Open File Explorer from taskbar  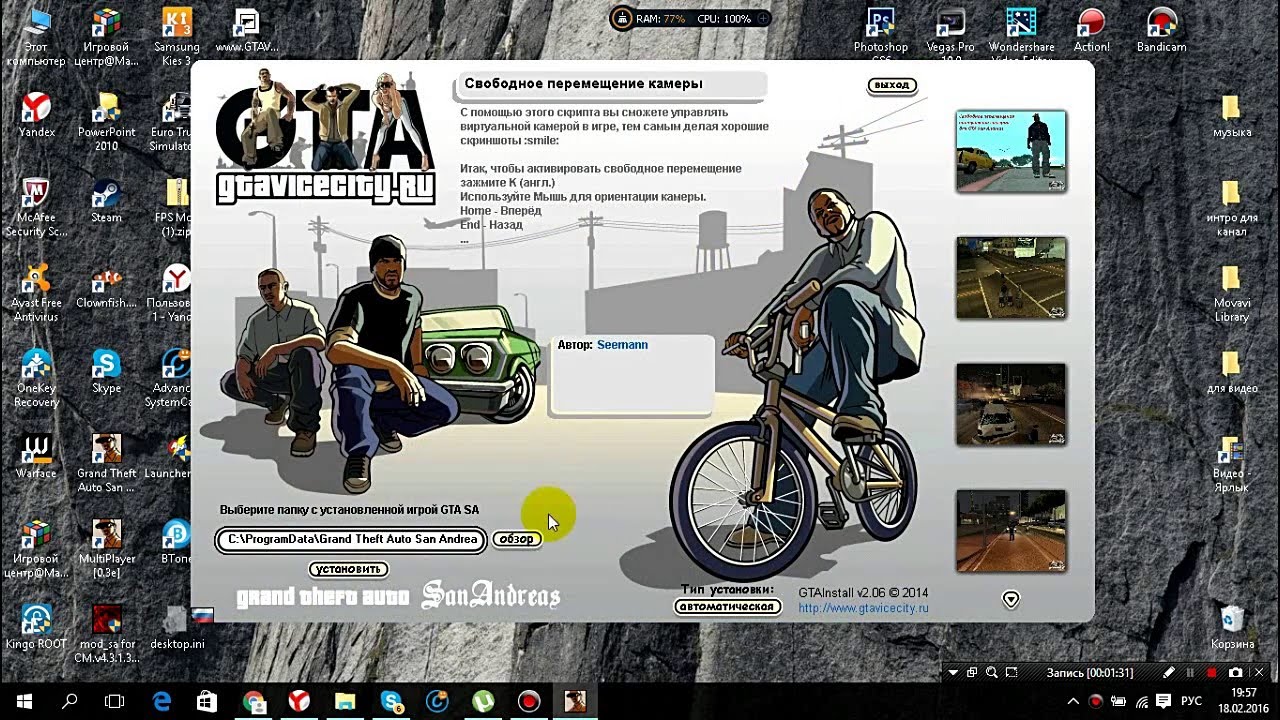pyautogui.click(x=345, y=702)
